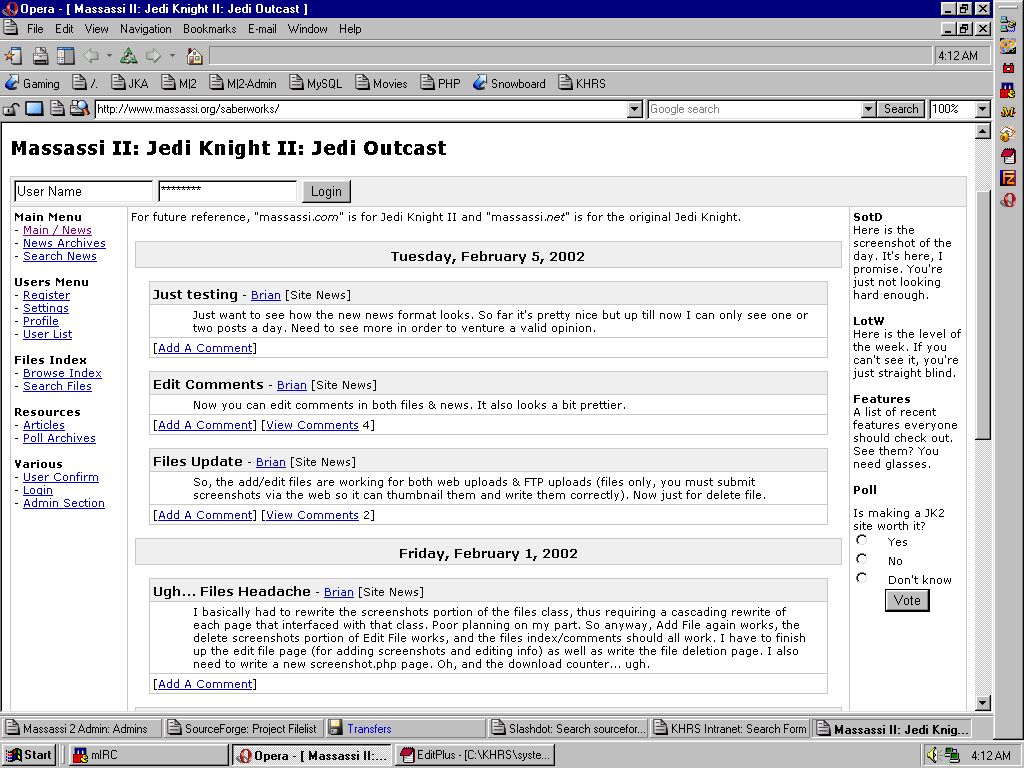Viewport: 1024px width, 768px height.
Task: Click the Brian author link on Files Update
Action: click(x=270, y=462)
